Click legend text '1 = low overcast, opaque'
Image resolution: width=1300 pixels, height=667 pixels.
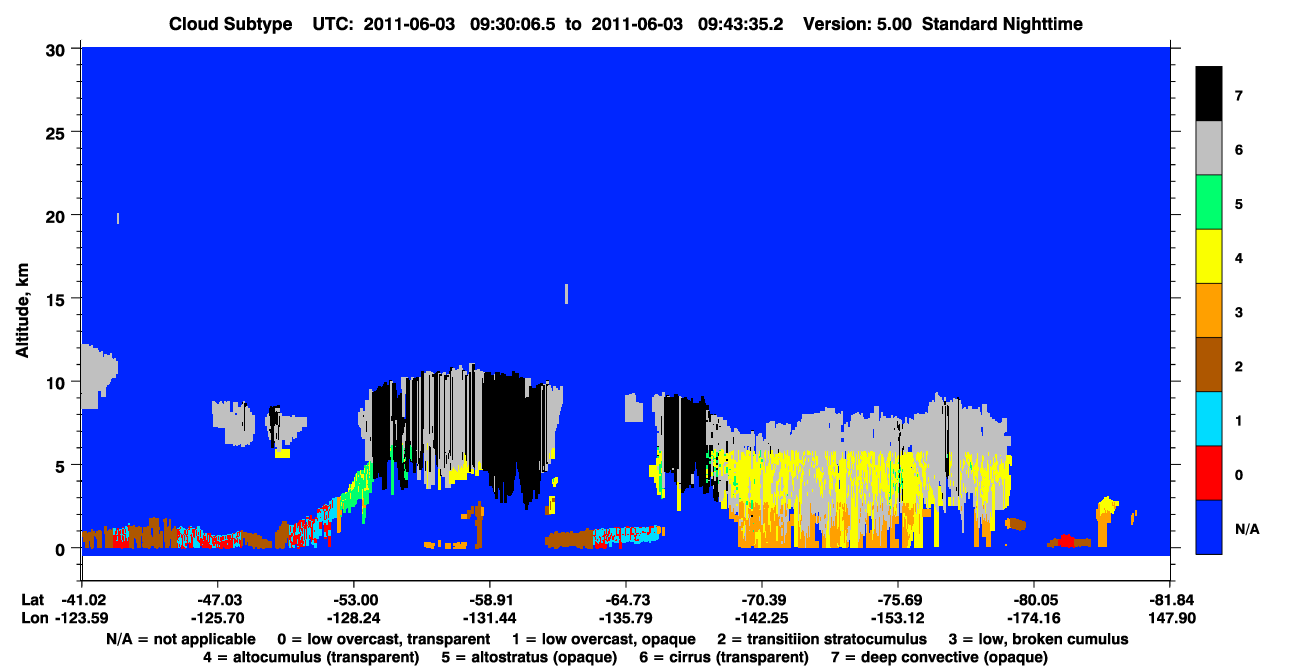click(604, 638)
